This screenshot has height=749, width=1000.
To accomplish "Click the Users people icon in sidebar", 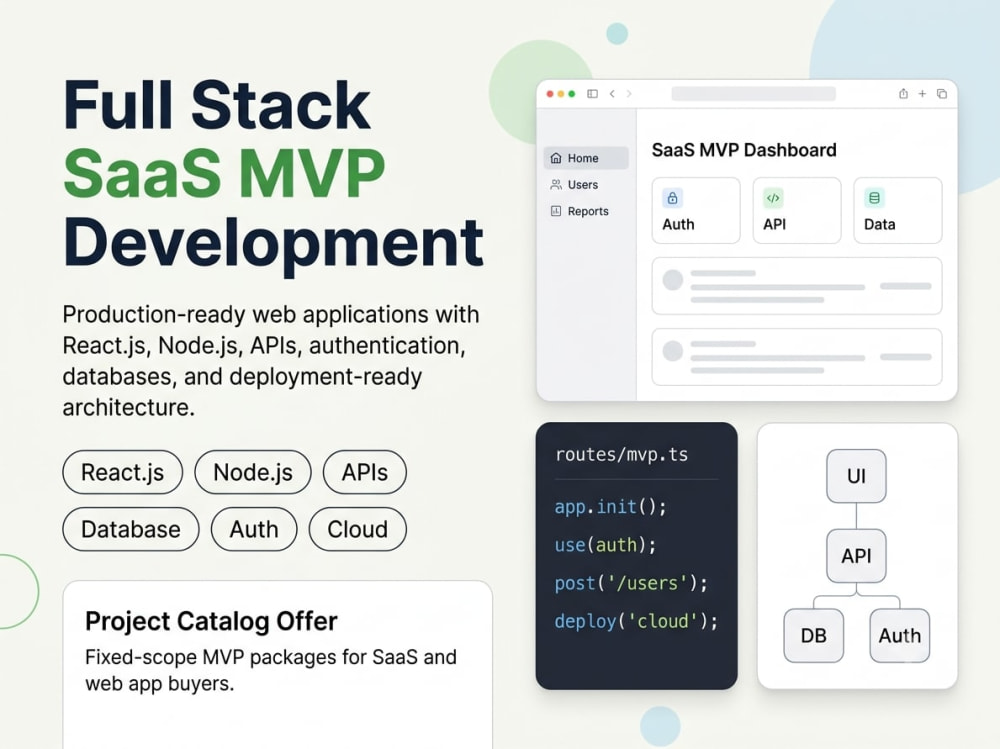I will 556,184.
